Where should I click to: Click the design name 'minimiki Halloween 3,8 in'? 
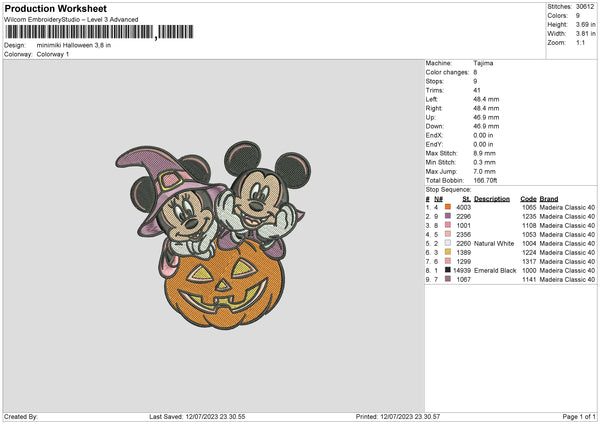[x=74, y=45]
